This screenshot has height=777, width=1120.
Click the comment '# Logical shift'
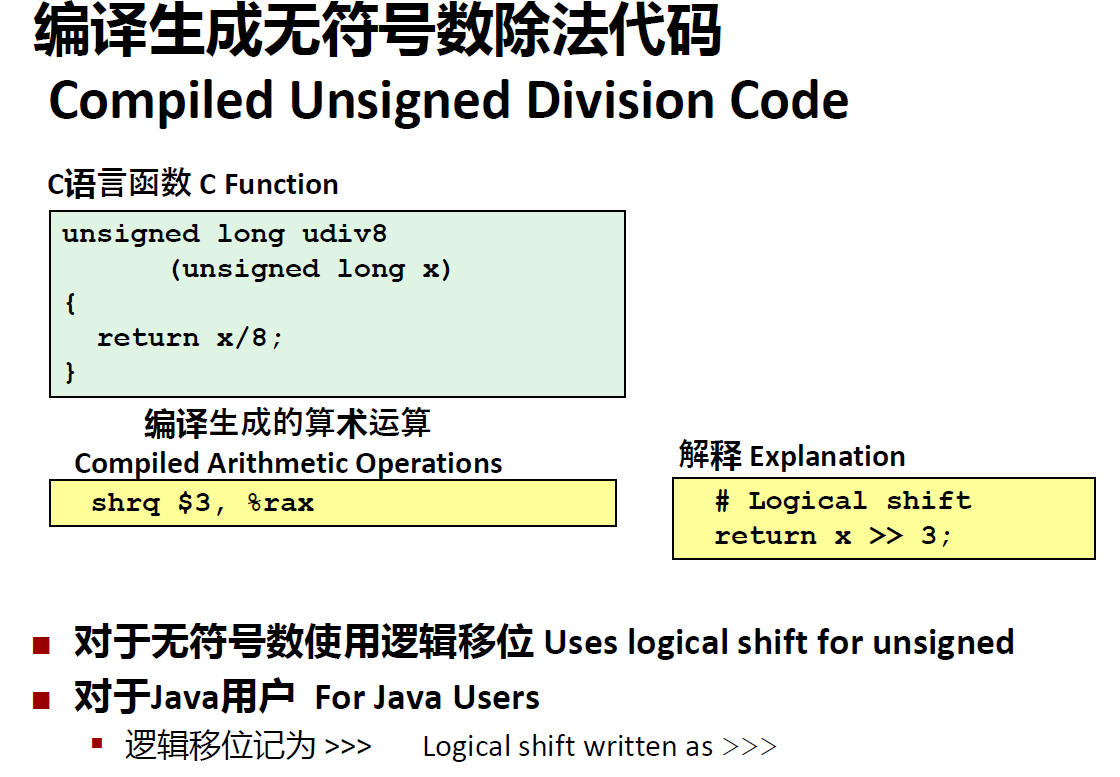pyautogui.click(x=843, y=501)
